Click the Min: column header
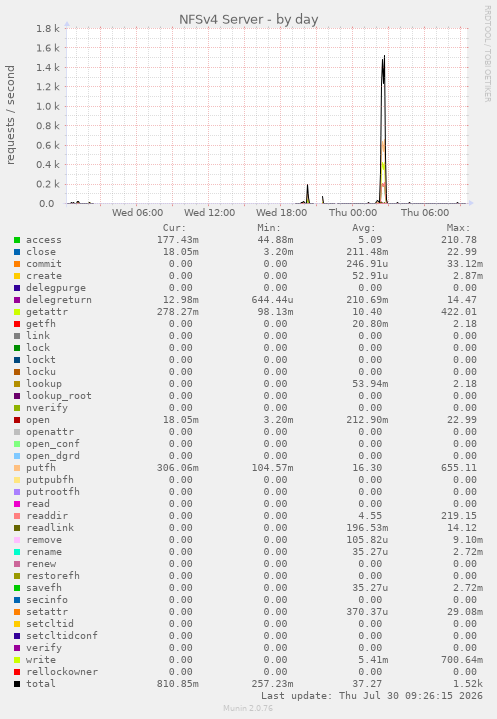Viewport: 497px width, 719px height. [269, 228]
